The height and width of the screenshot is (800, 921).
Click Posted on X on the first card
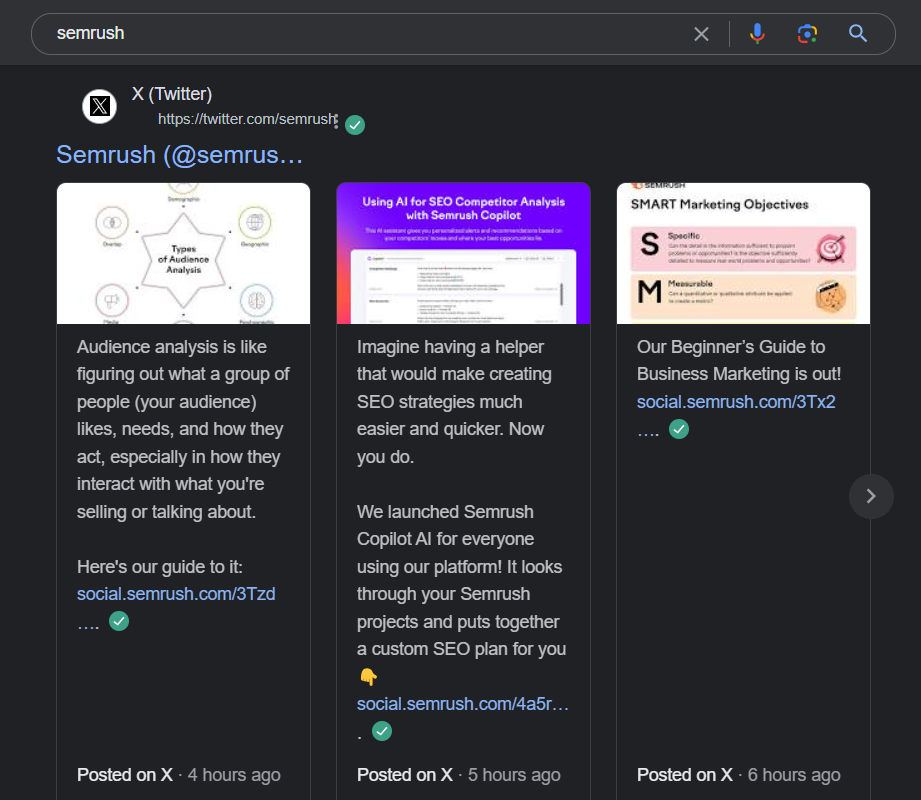click(125, 774)
